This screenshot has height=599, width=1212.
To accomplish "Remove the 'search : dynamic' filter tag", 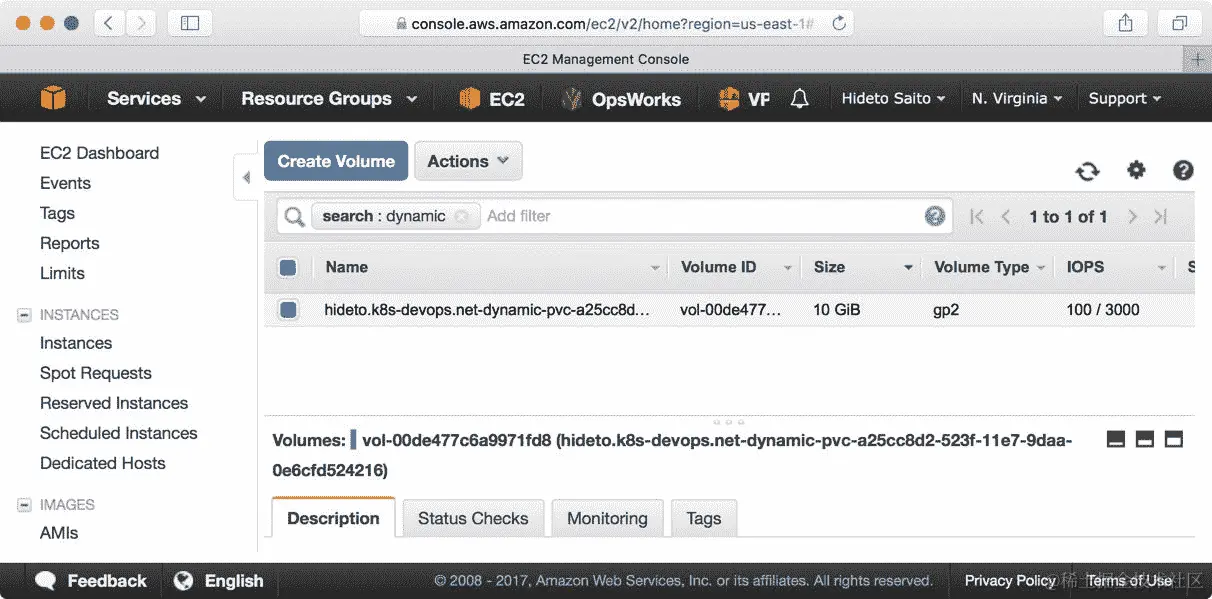I will (461, 216).
